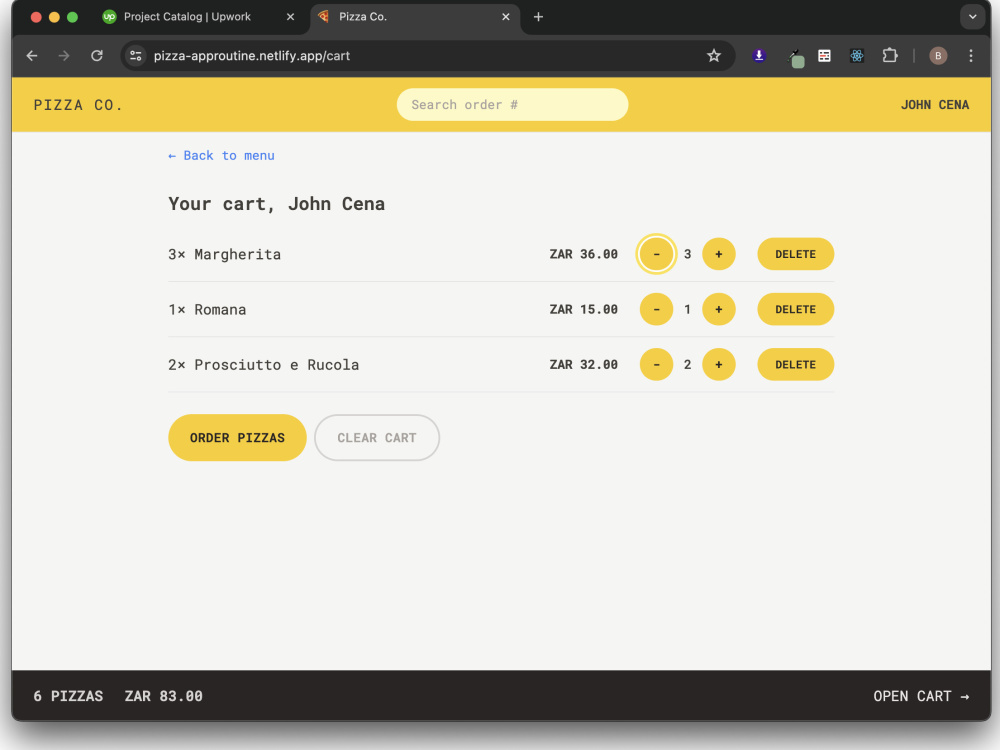
Task: Open cart via OPEN CART link
Action: click(x=922, y=696)
